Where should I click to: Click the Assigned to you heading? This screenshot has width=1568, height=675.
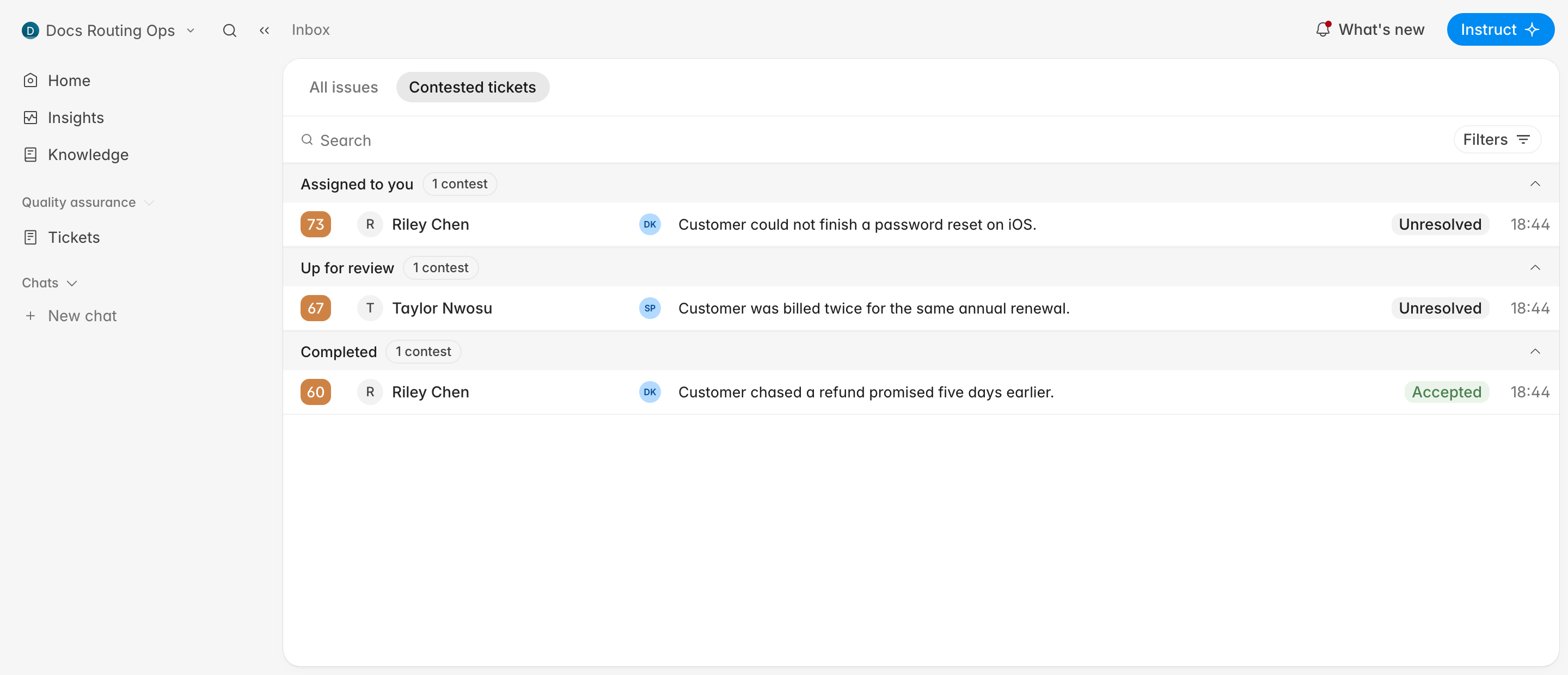point(357,184)
